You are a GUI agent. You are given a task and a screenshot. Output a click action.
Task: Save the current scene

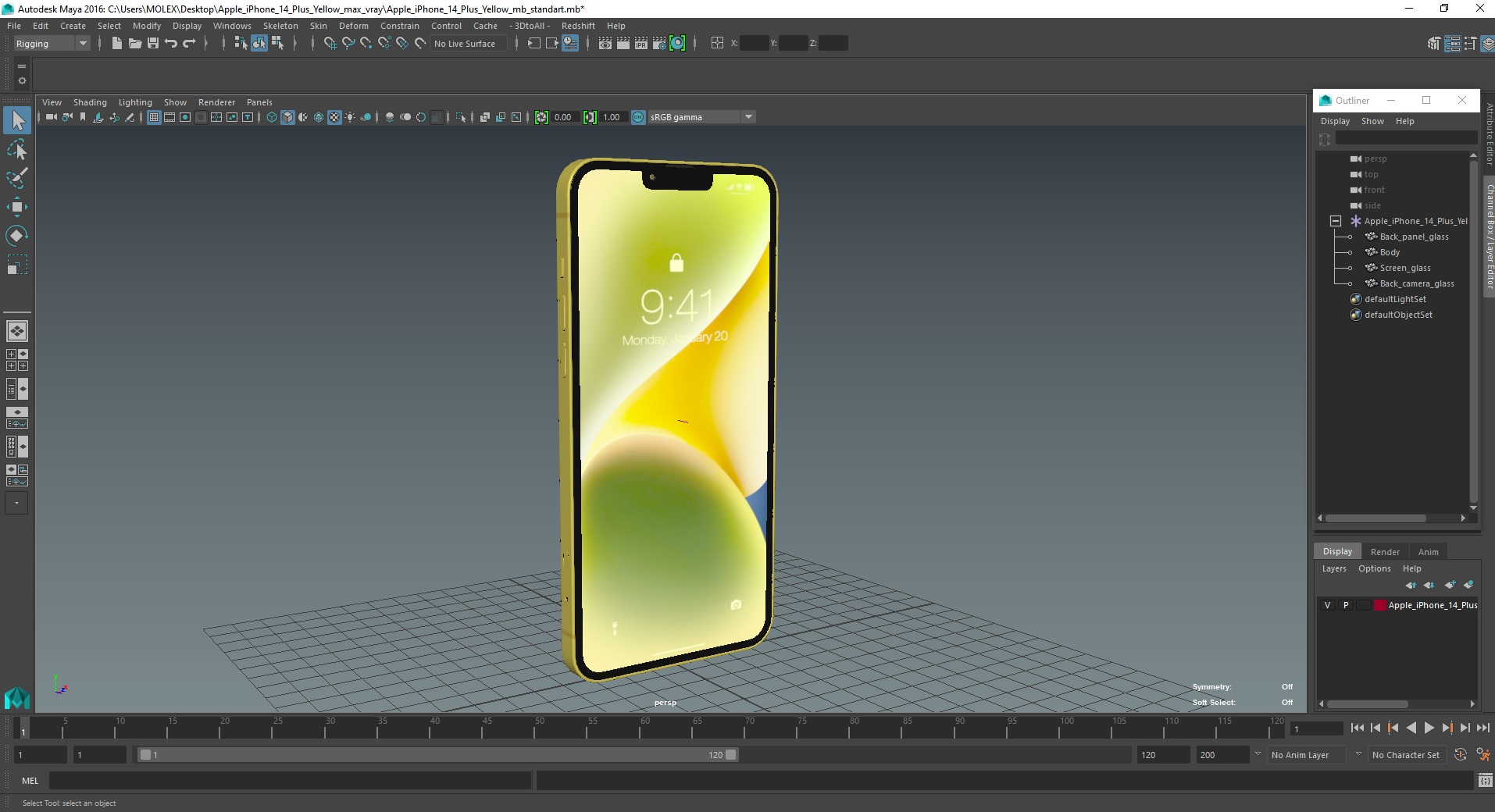tap(153, 44)
